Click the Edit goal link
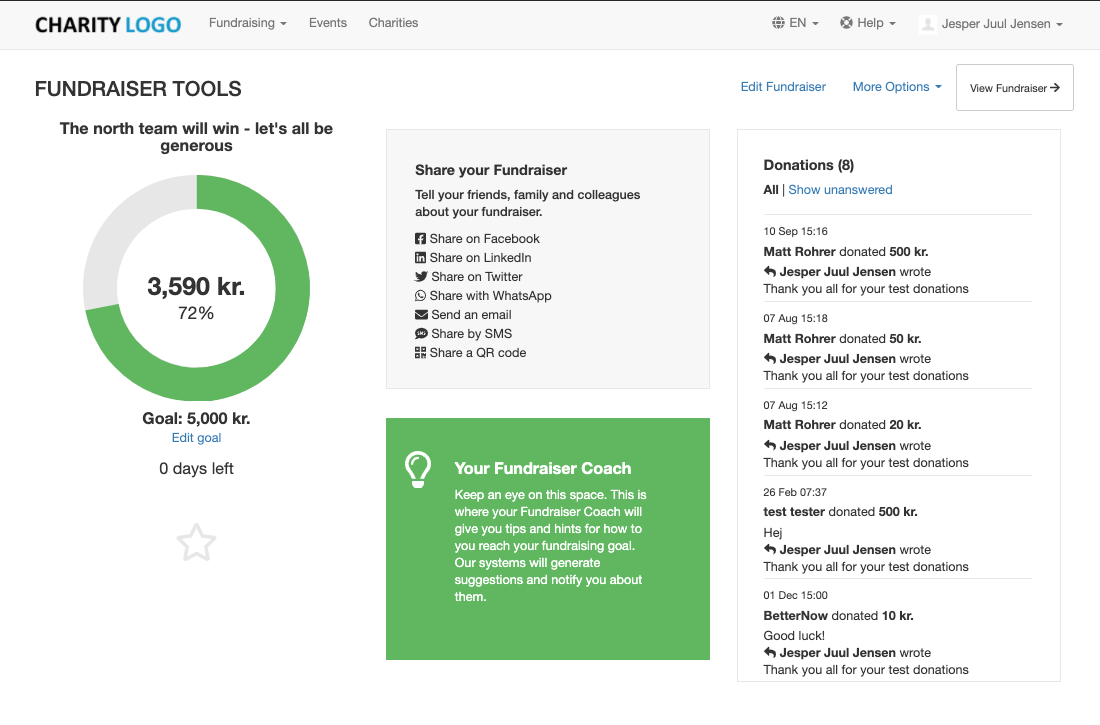This screenshot has width=1100, height=725. tap(196, 438)
